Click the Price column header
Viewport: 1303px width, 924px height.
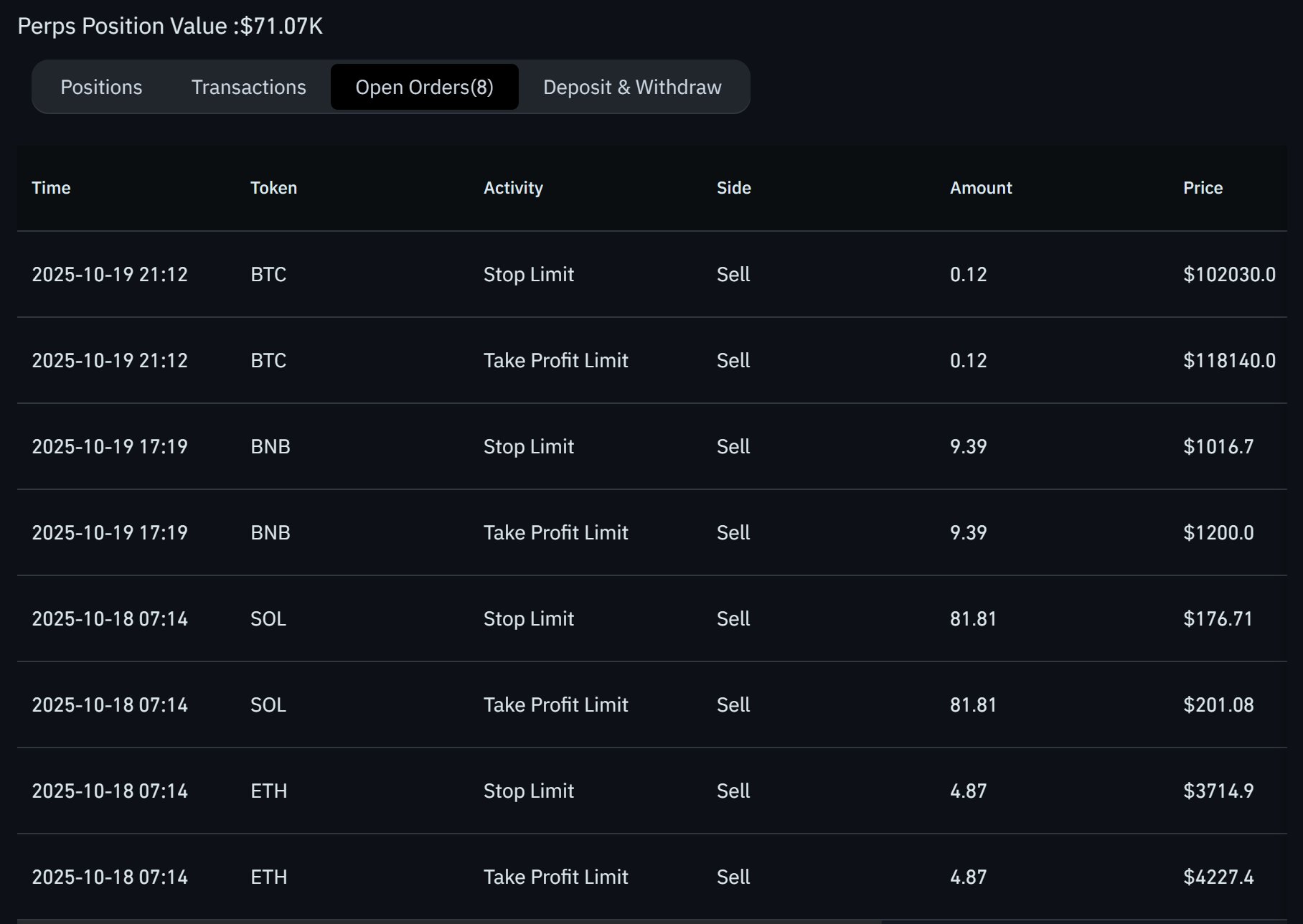tap(1203, 188)
